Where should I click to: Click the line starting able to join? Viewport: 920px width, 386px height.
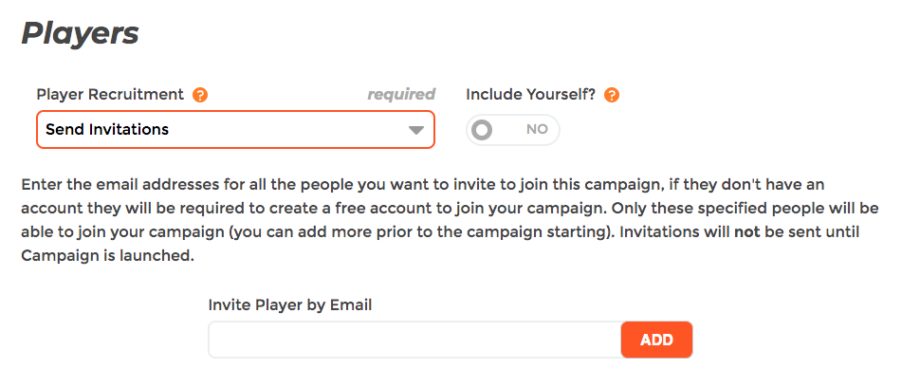(x=440, y=232)
